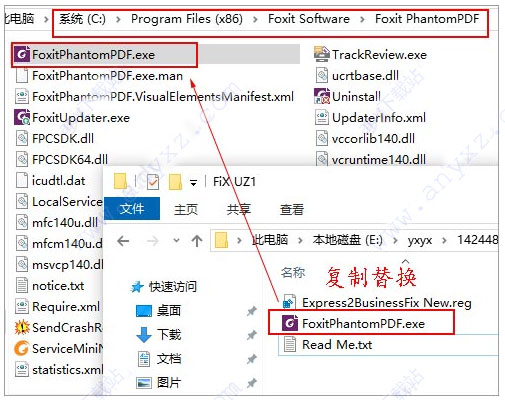Screen dimensions: 505x400
Task: Switch to the 主页 ribbon tab
Action: click(x=186, y=209)
